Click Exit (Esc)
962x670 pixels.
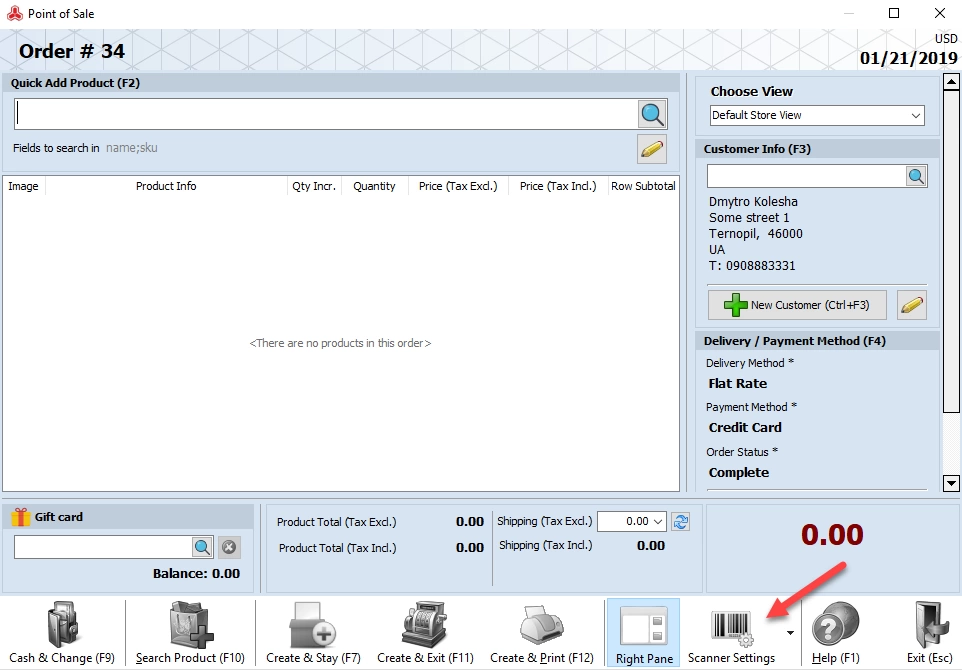pos(929,633)
